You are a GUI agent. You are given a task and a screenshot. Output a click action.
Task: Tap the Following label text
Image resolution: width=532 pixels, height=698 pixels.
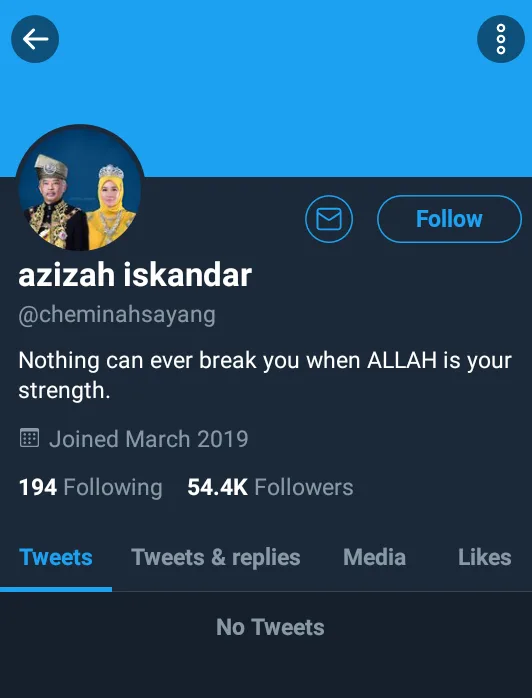coord(113,487)
